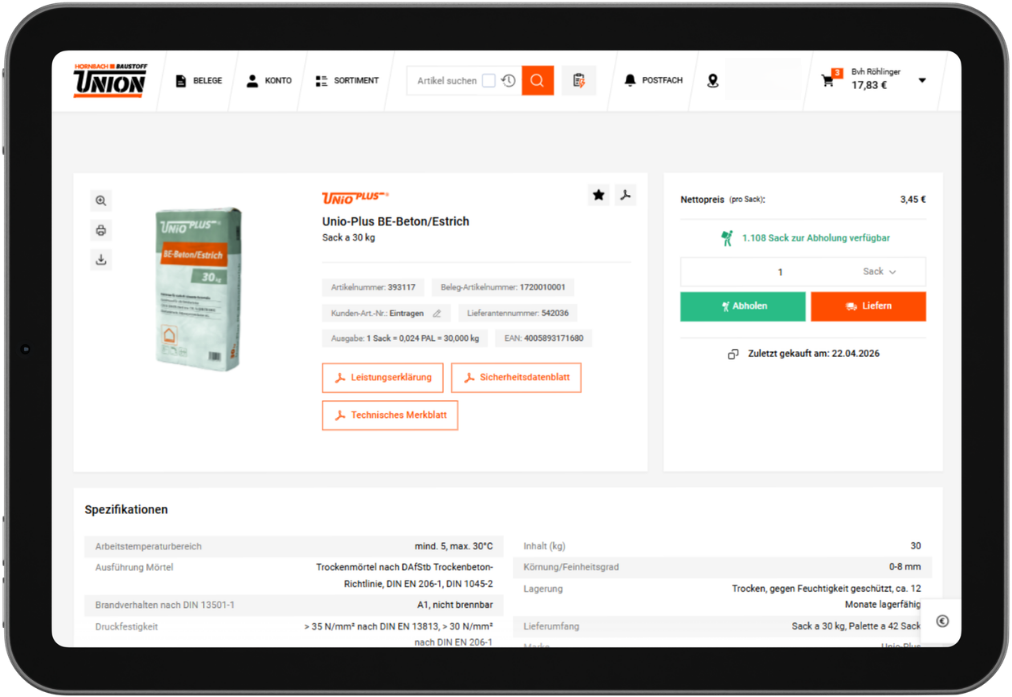Screen dimensions: 1012x697
Task: Click the EAN 4005893171680 tag
Action: click(543, 338)
